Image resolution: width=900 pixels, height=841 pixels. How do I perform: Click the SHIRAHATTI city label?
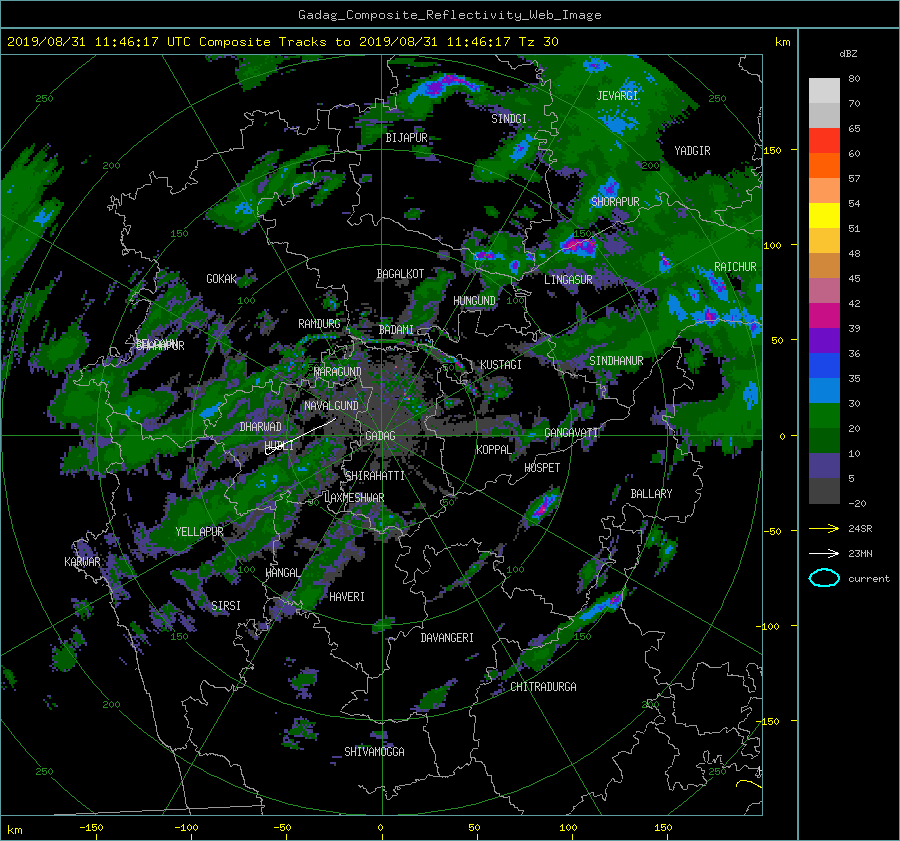click(375, 476)
